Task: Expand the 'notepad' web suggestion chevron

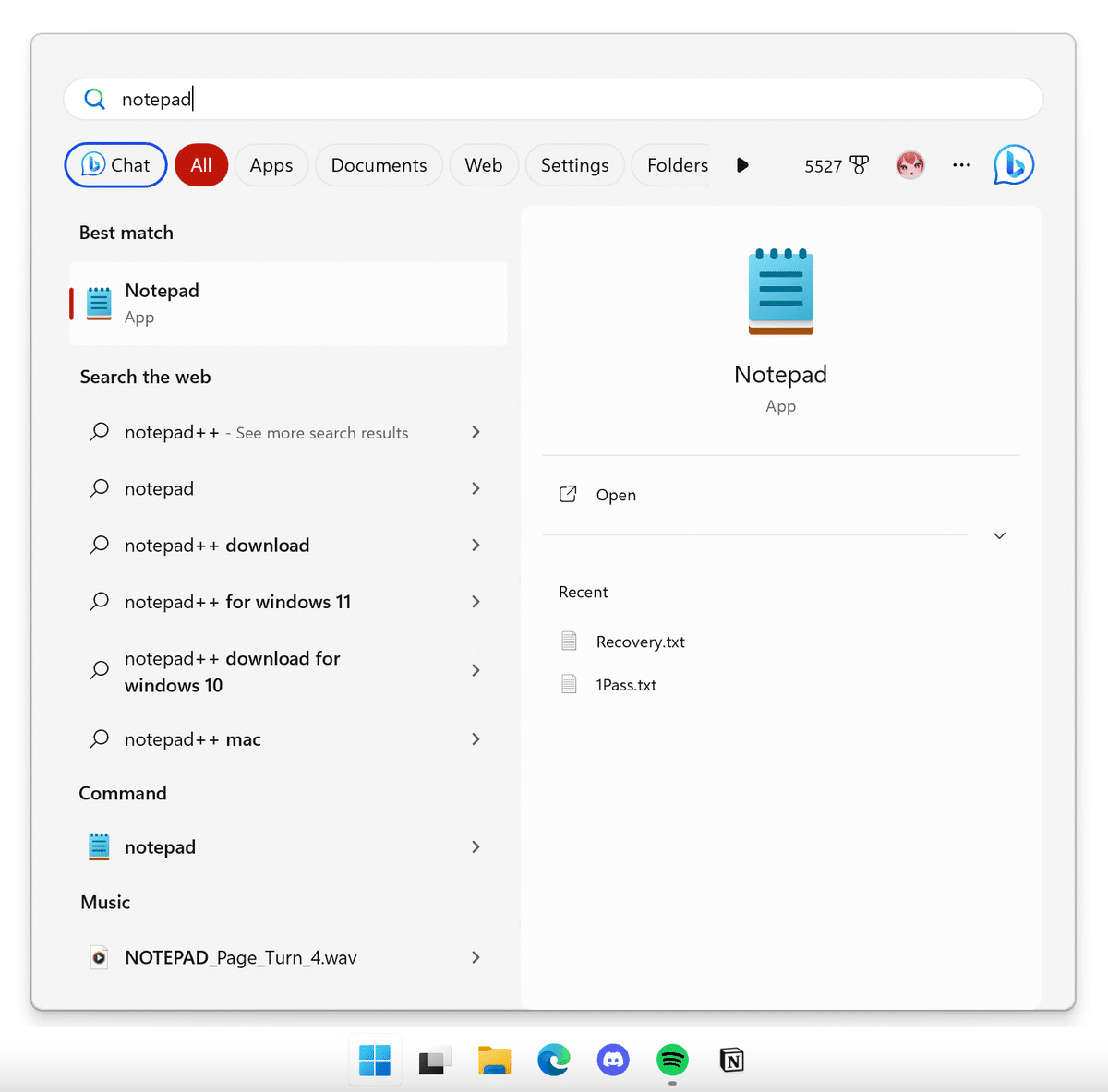Action: click(476, 488)
